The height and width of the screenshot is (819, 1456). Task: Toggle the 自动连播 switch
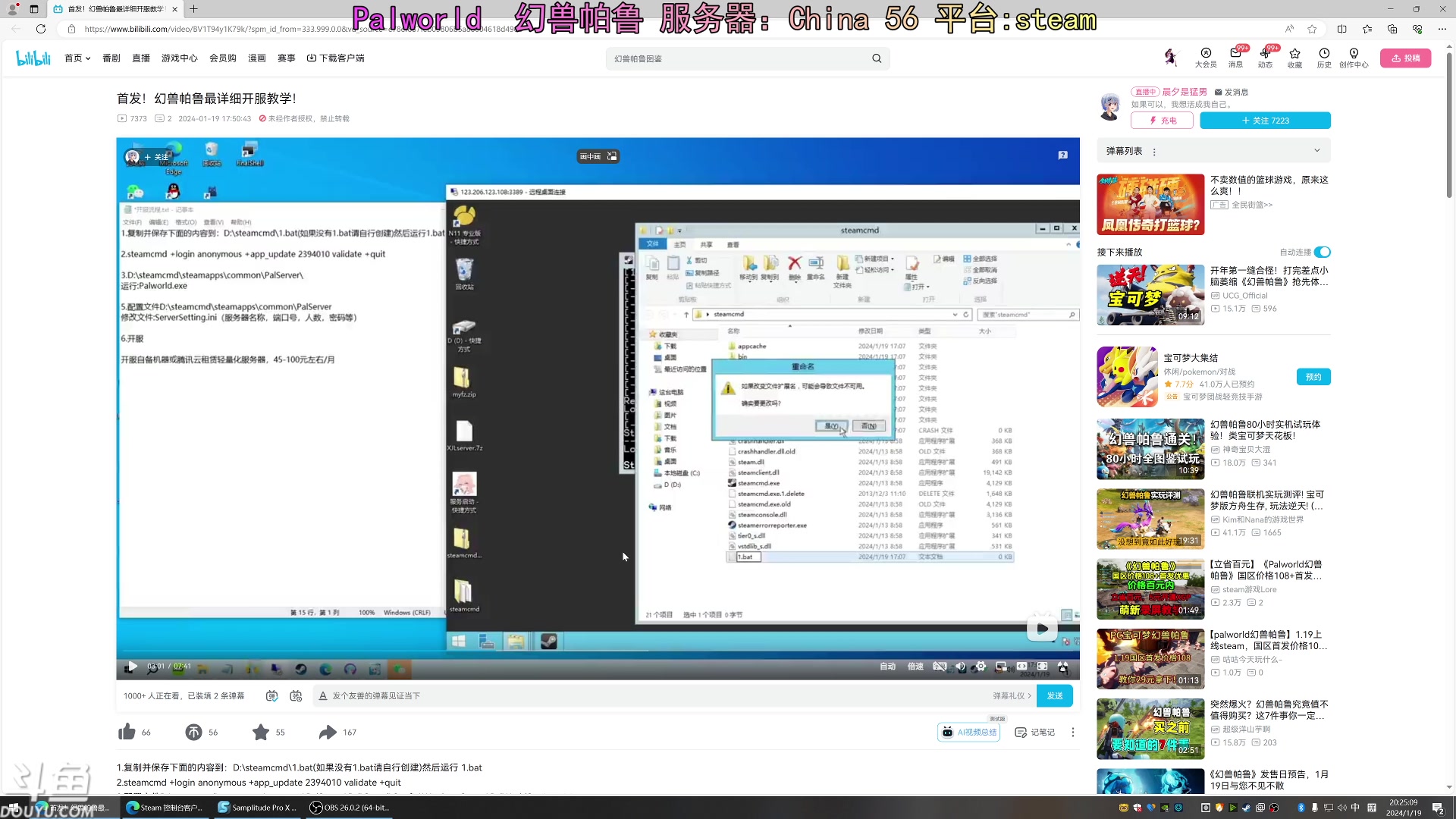click(x=1323, y=252)
